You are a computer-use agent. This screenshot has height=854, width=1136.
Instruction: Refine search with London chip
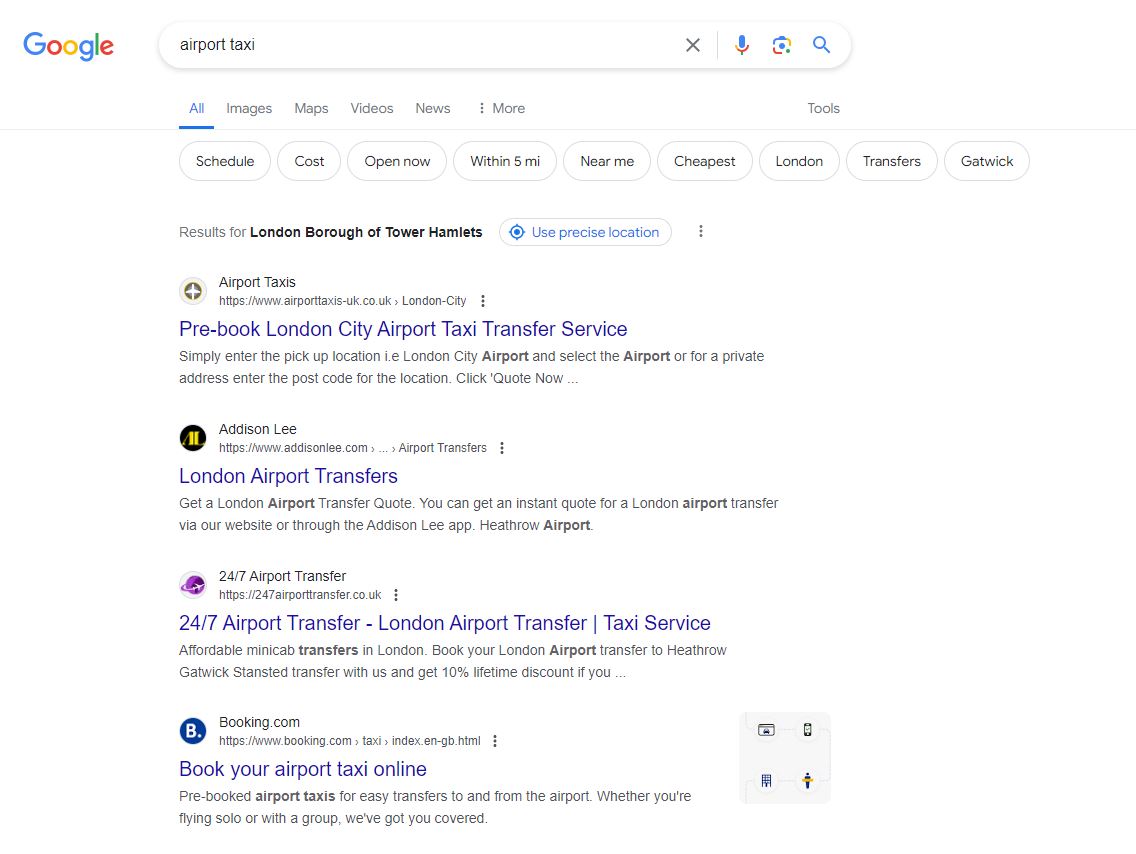pyautogui.click(x=799, y=162)
